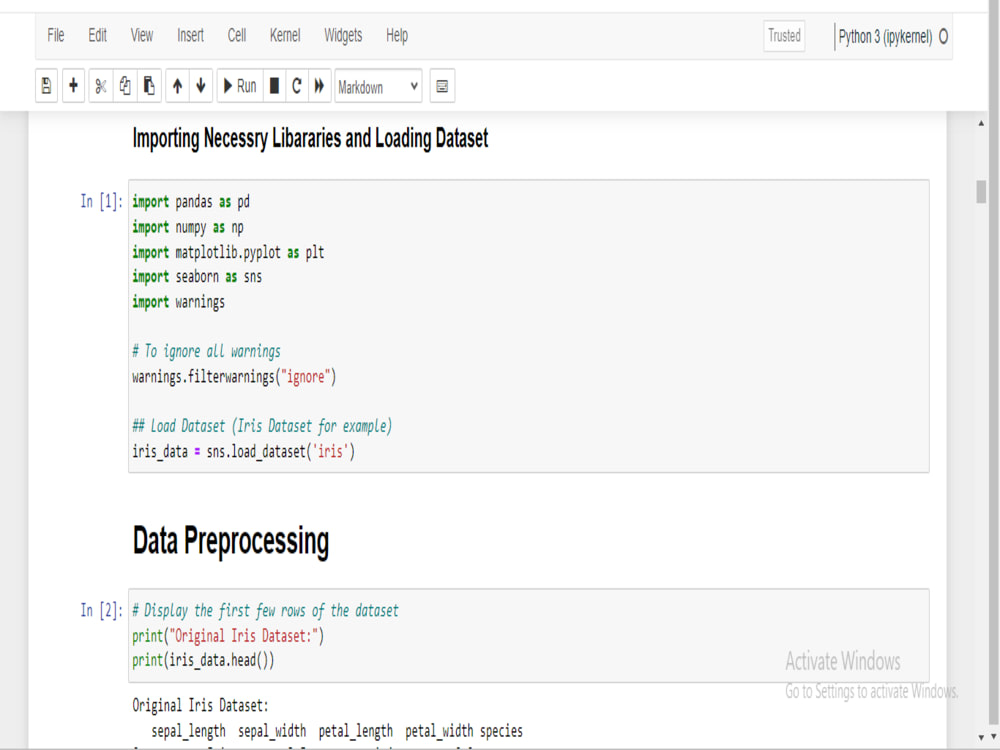Restart kernel and run all cells
This screenshot has width=1000, height=750.
coord(319,86)
